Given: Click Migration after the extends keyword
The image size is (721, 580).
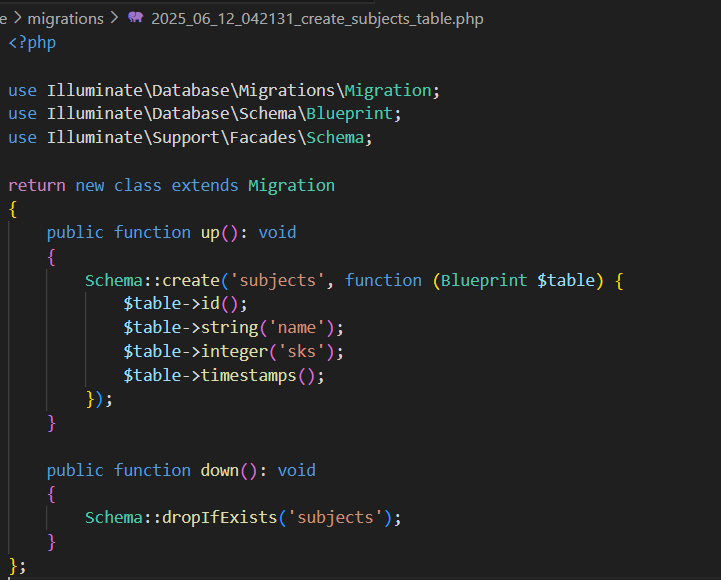Looking at the screenshot, I should pyautogui.click(x=291, y=185).
